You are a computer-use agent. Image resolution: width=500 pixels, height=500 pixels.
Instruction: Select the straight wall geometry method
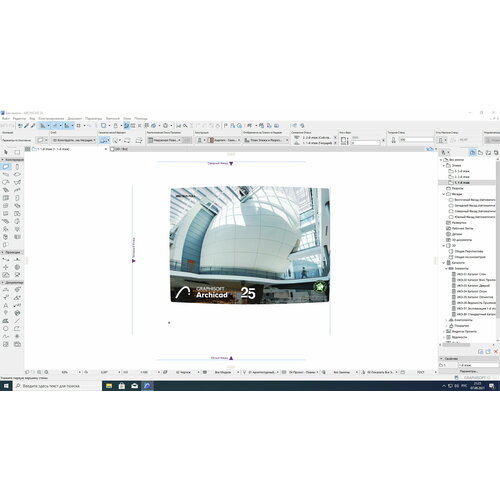pyautogui.click(x=104, y=140)
